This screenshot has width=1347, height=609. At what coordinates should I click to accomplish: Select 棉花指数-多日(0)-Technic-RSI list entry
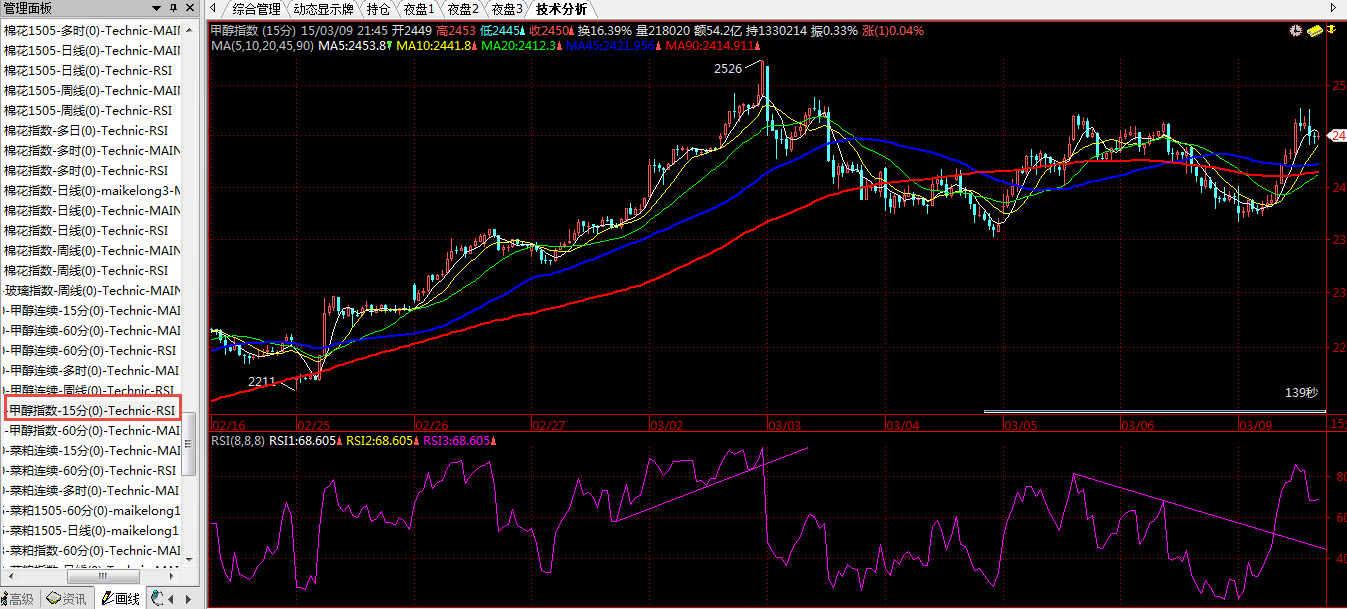[86, 130]
